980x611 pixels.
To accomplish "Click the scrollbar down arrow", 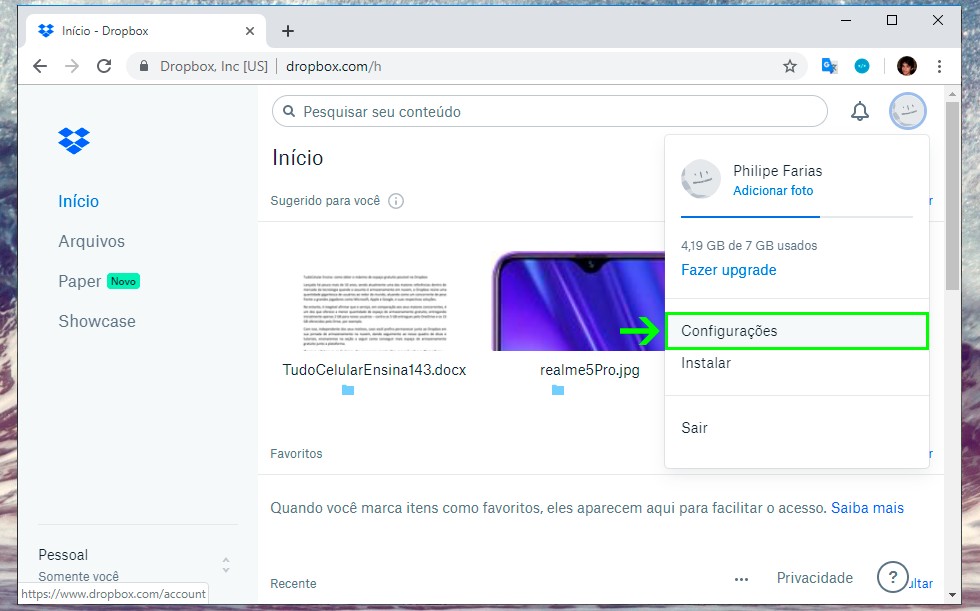I will click(952, 595).
